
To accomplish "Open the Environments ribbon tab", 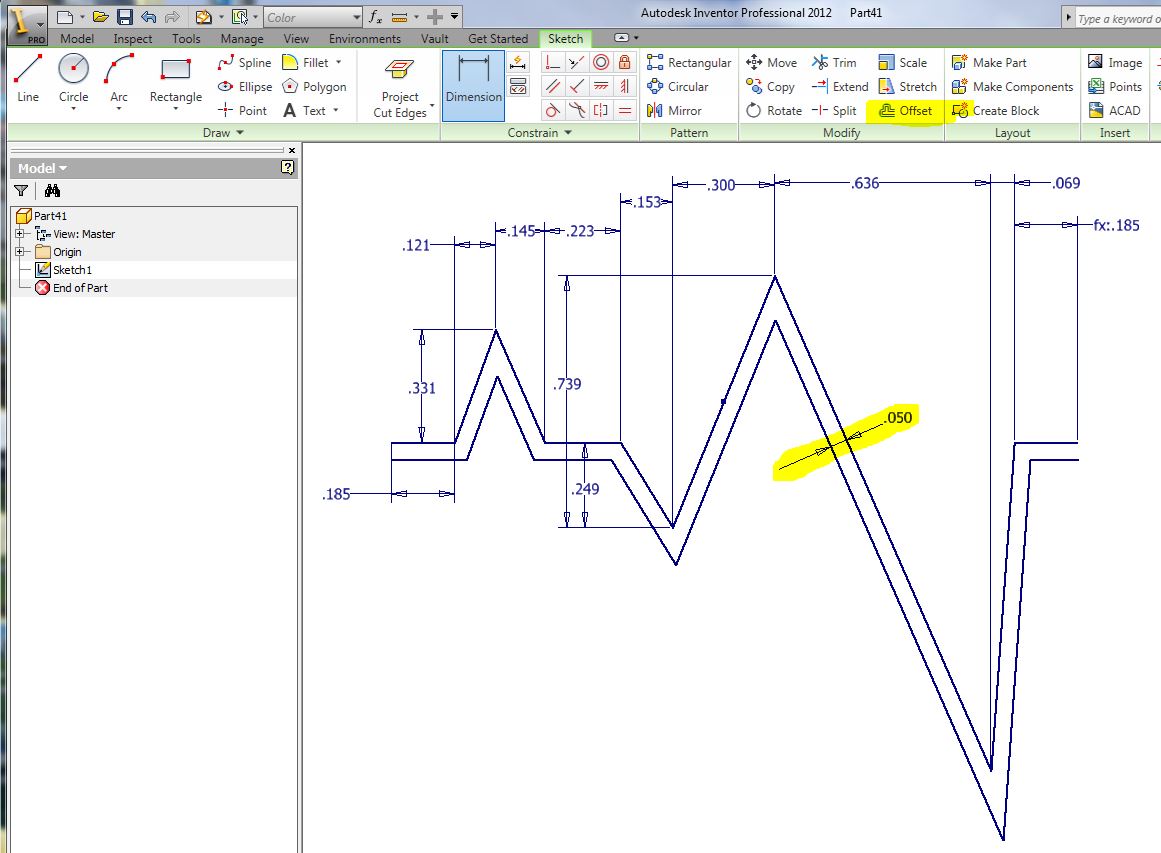I will (x=364, y=39).
